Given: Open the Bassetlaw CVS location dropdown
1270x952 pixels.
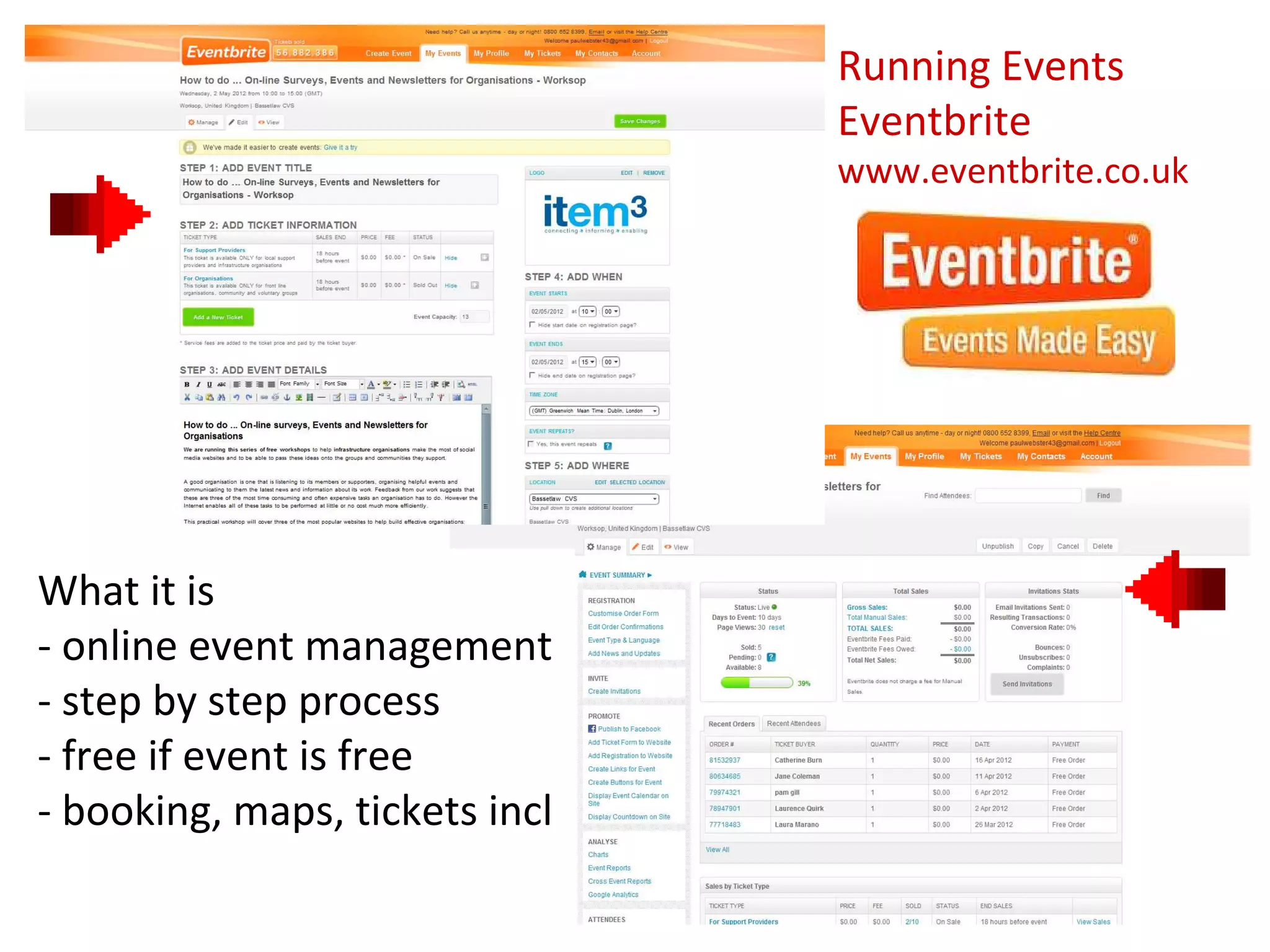Looking at the screenshot, I should point(594,499).
